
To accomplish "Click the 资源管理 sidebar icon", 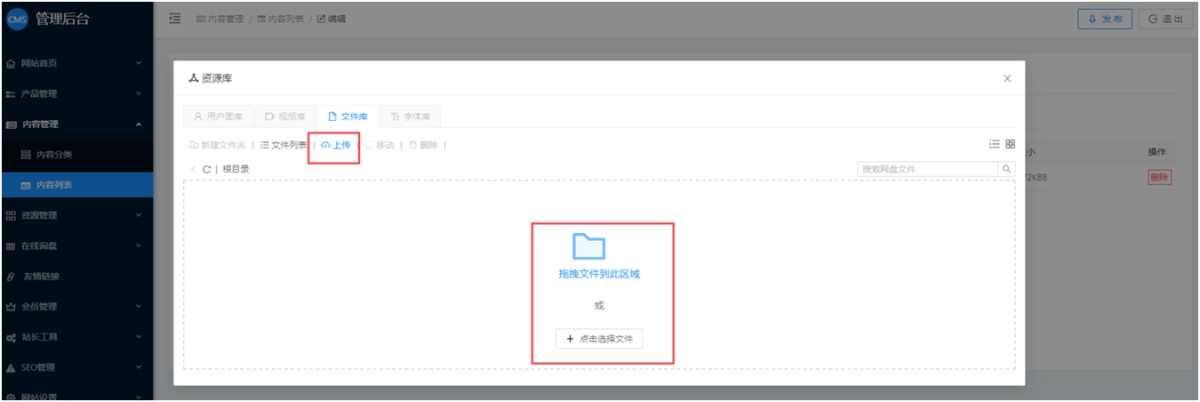I will coord(11,215).
